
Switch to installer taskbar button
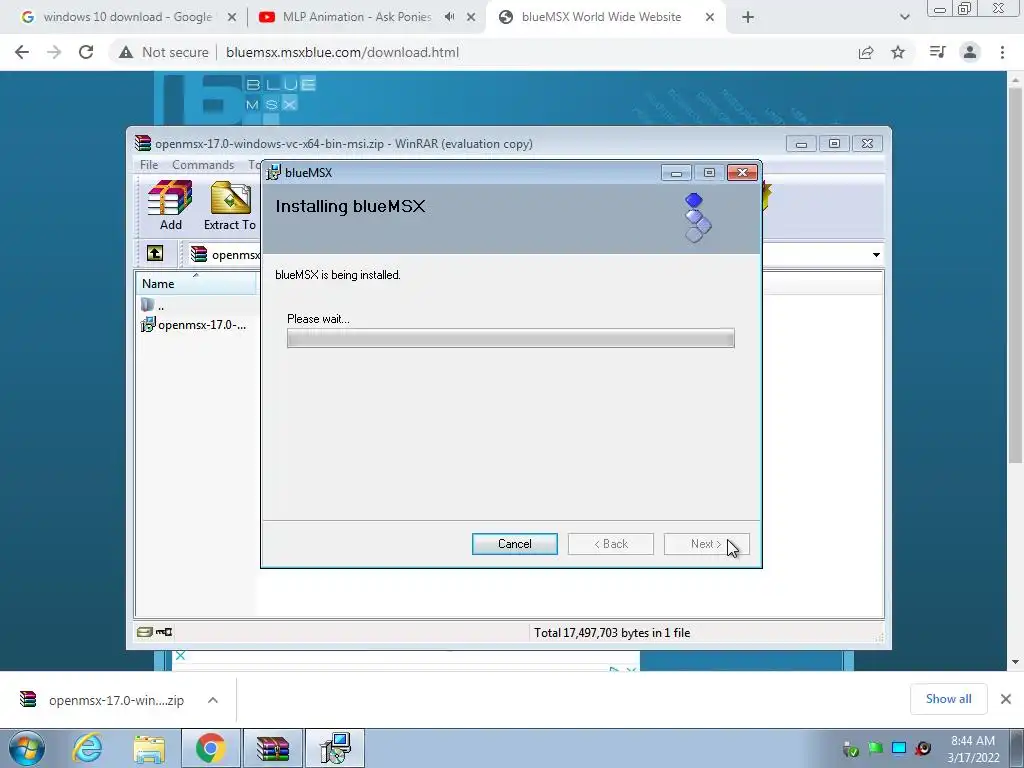click(x=335, y=748)
